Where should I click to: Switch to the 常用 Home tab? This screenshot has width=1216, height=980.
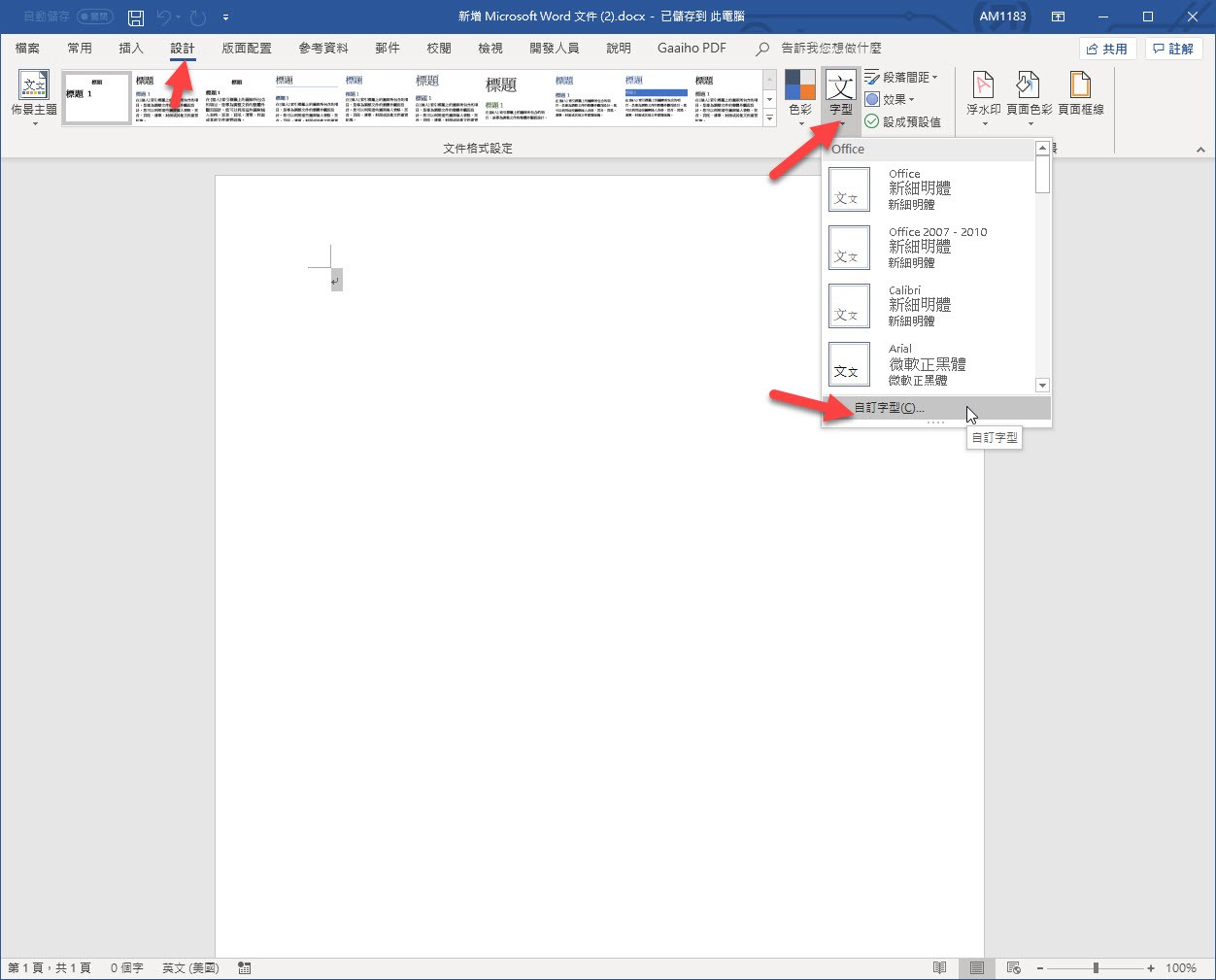[x=80, y=48]
